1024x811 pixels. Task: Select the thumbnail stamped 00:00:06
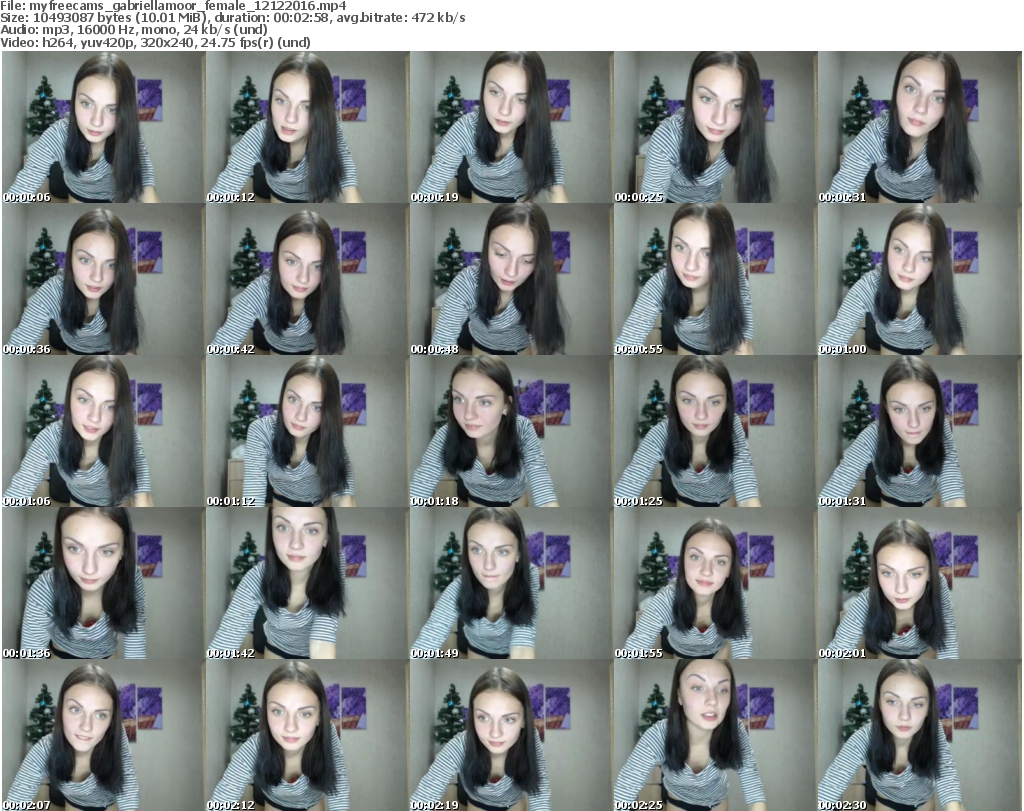[x=103, y=127]
